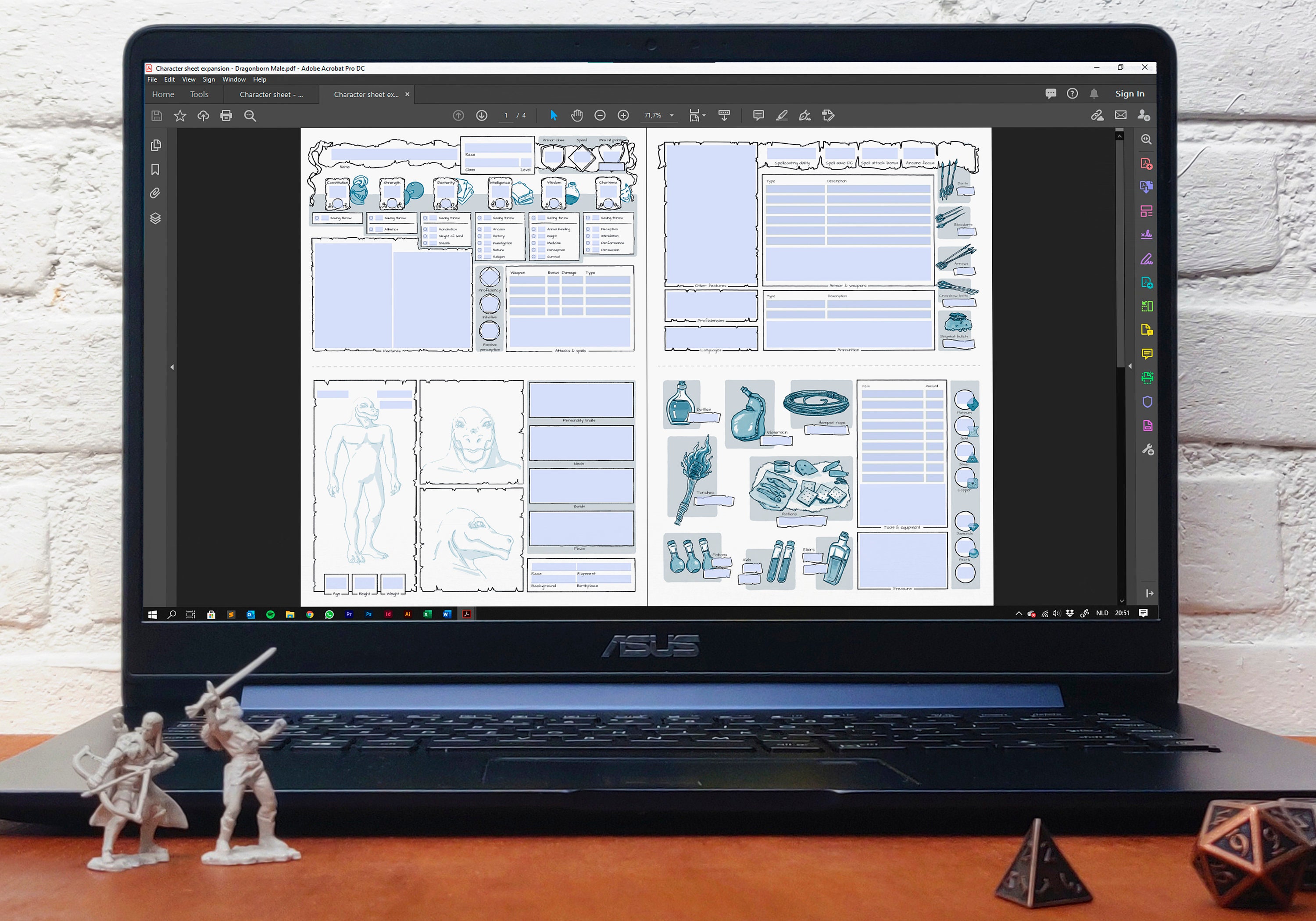Viewport: 1316px width, 921px height.
Task: Open the Fill & Sign tool
Action: [805, 115]
